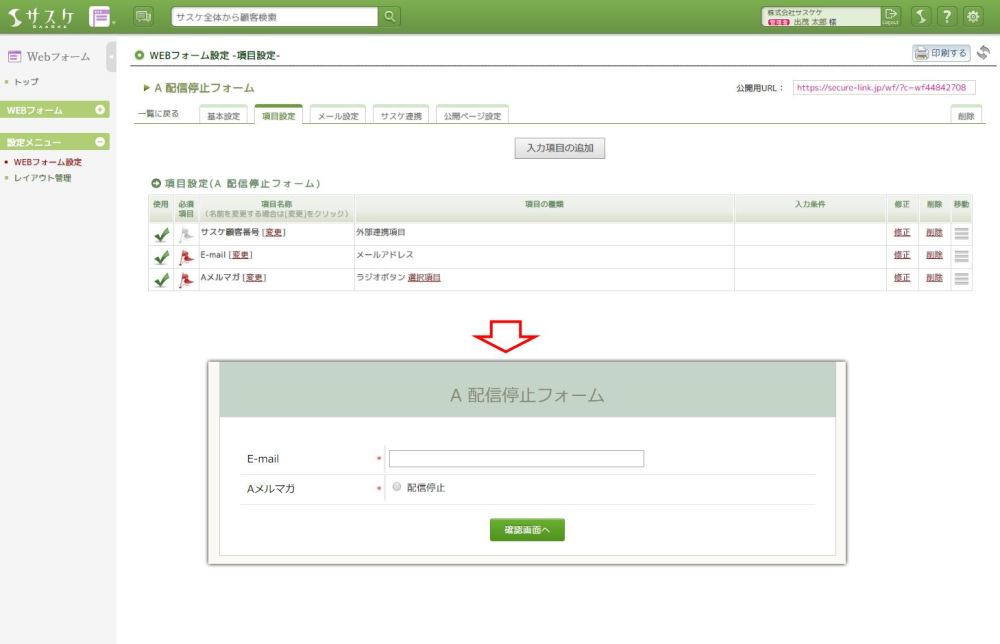
Task: Click the search magnifier icon in header
Action: [x=390, y=16]
